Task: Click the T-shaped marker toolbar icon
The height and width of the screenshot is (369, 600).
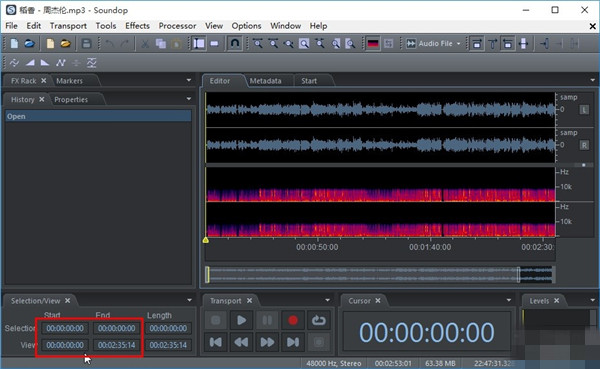Action: click(492, 44)
